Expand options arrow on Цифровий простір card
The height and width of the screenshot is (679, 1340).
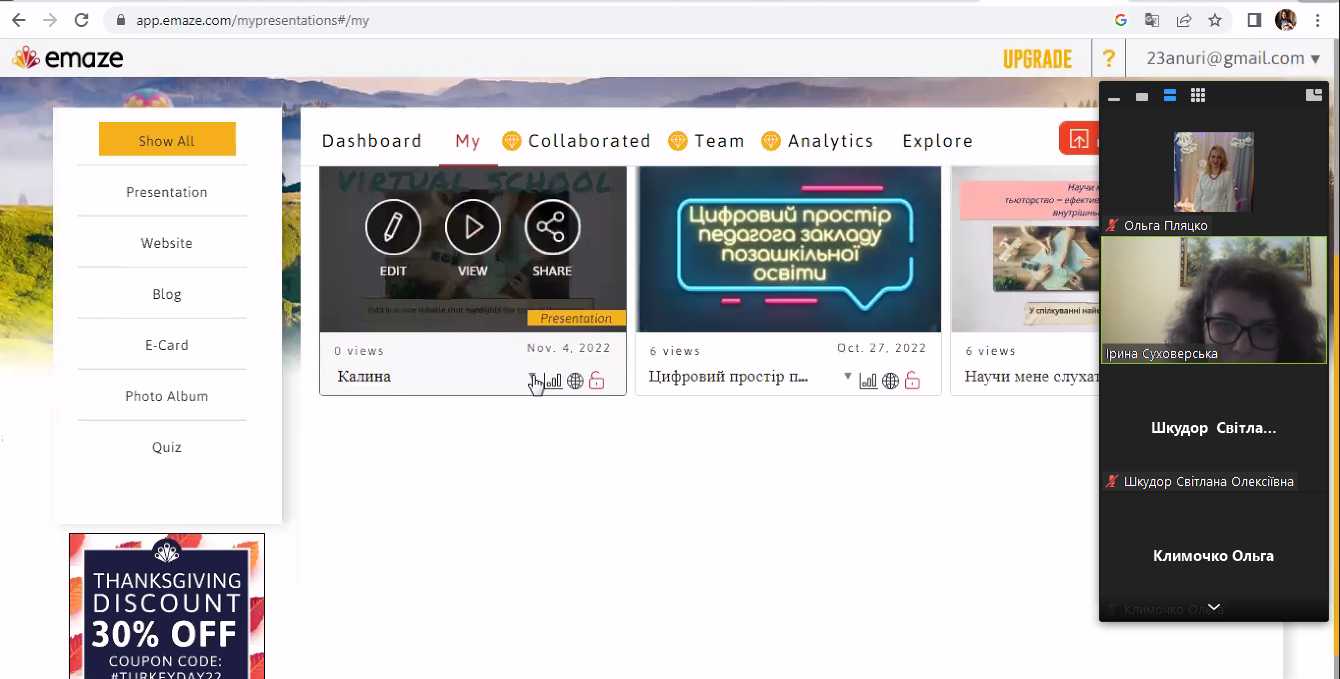tap(848, 377)
